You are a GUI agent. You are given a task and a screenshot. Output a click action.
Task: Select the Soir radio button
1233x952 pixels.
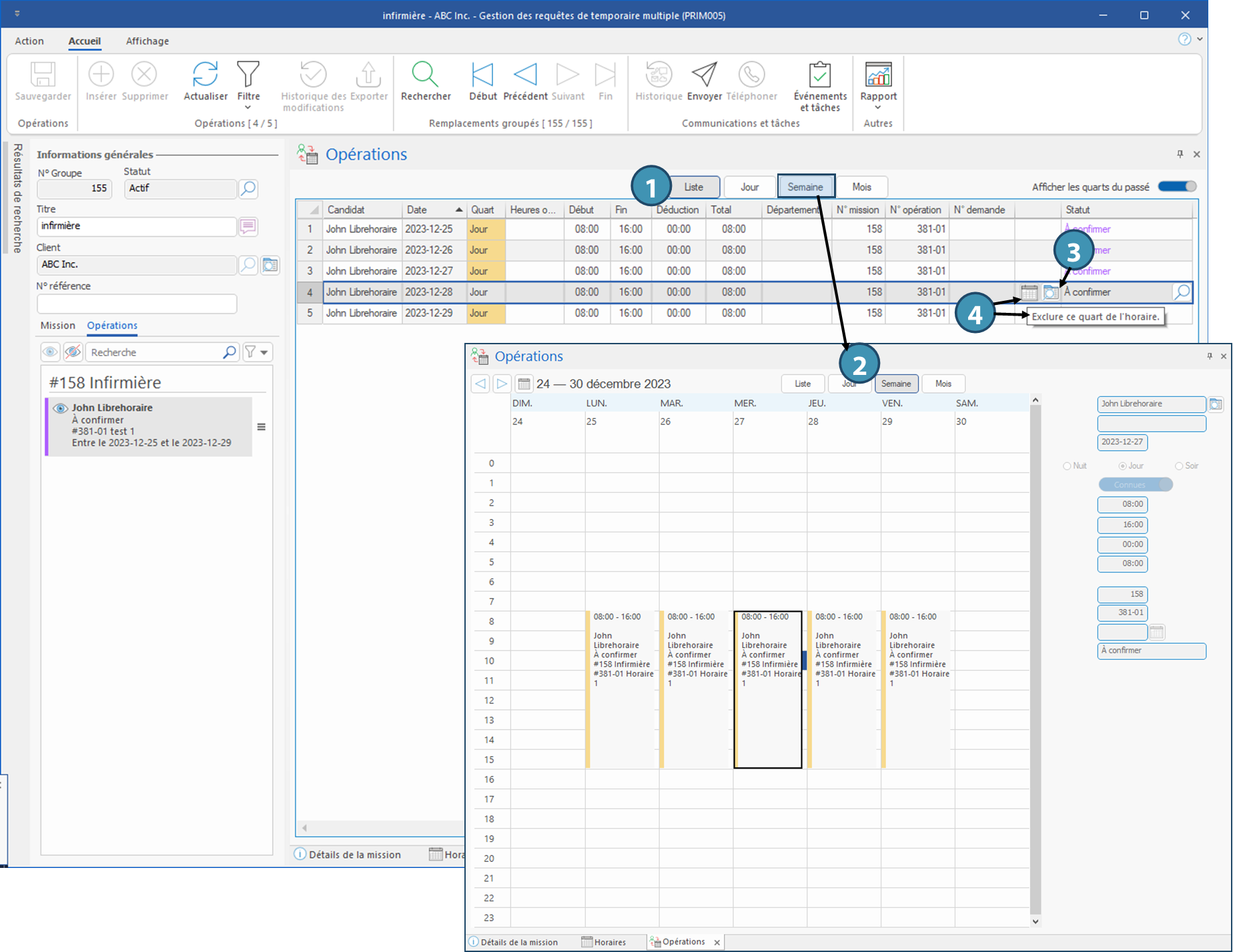click(x=1179, y=466)
